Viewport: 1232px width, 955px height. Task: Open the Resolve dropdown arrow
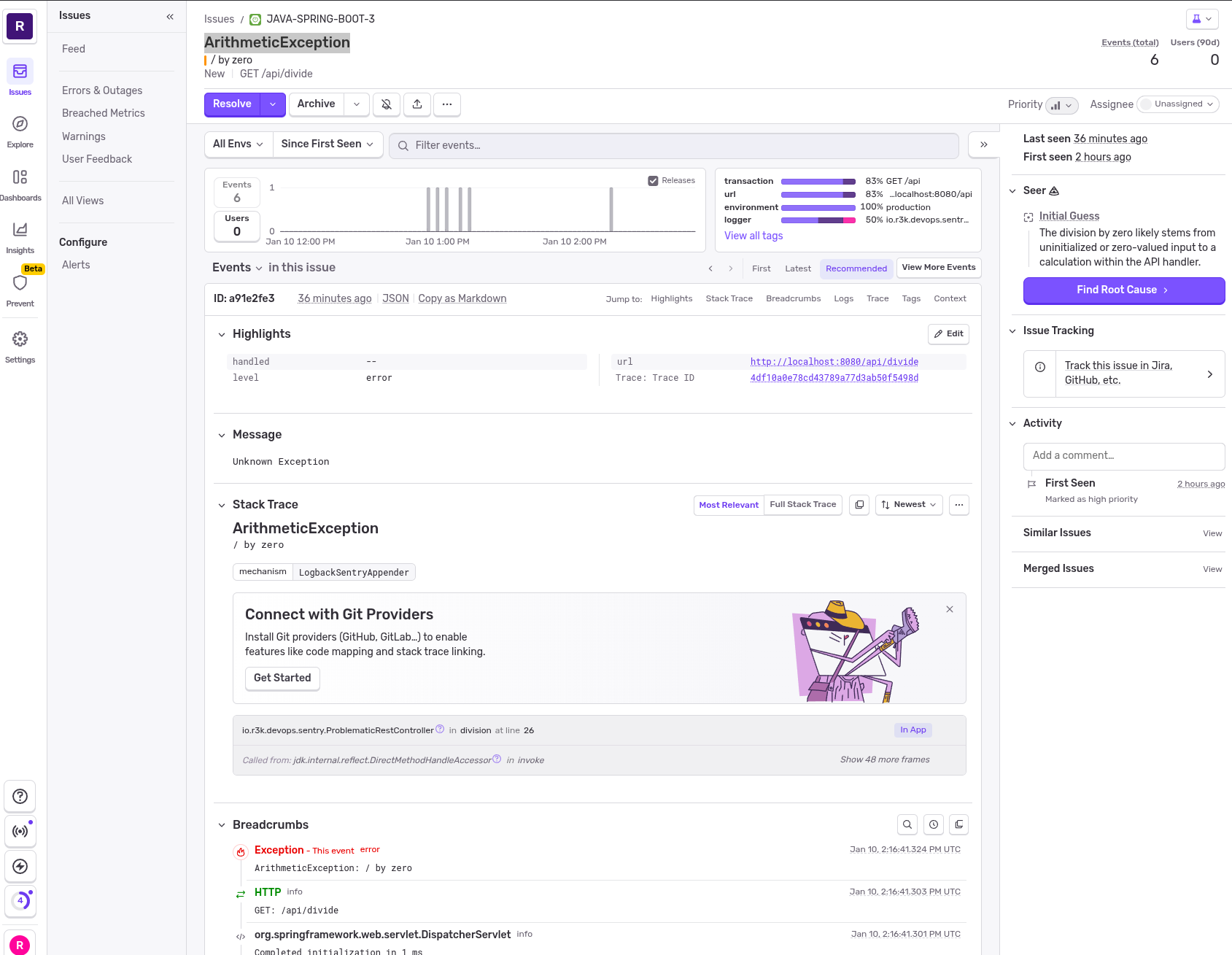point(273,104)
